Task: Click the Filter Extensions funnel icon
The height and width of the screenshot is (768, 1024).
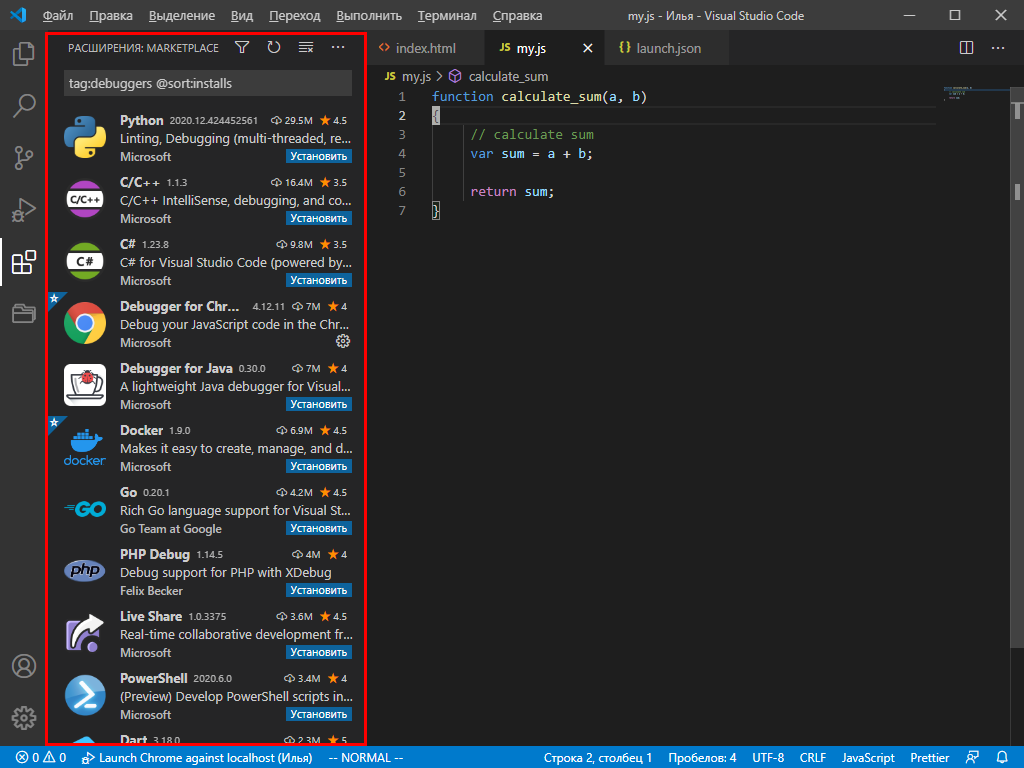Action: pos(241,47)
